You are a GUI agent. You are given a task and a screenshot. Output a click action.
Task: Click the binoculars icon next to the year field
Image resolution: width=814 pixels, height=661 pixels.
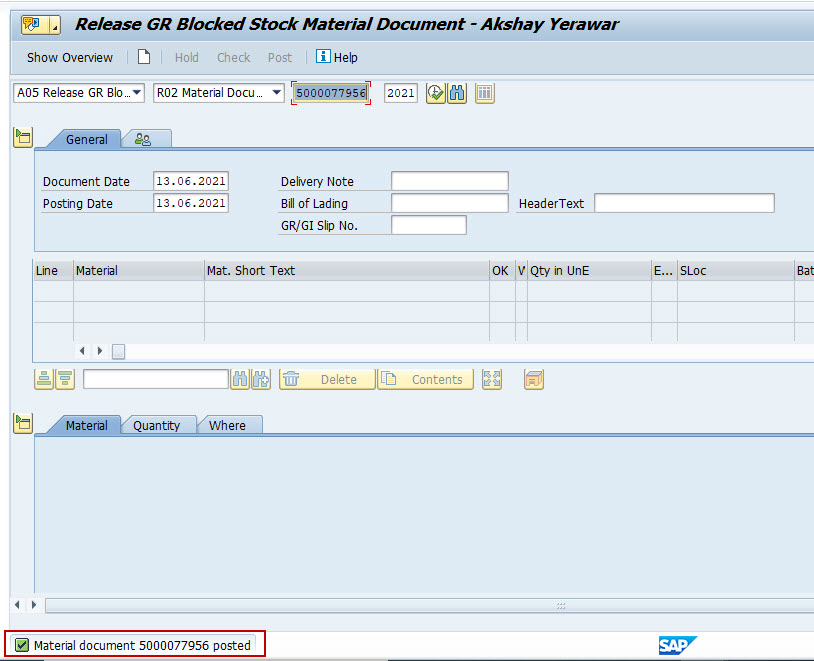pos(457,93)
